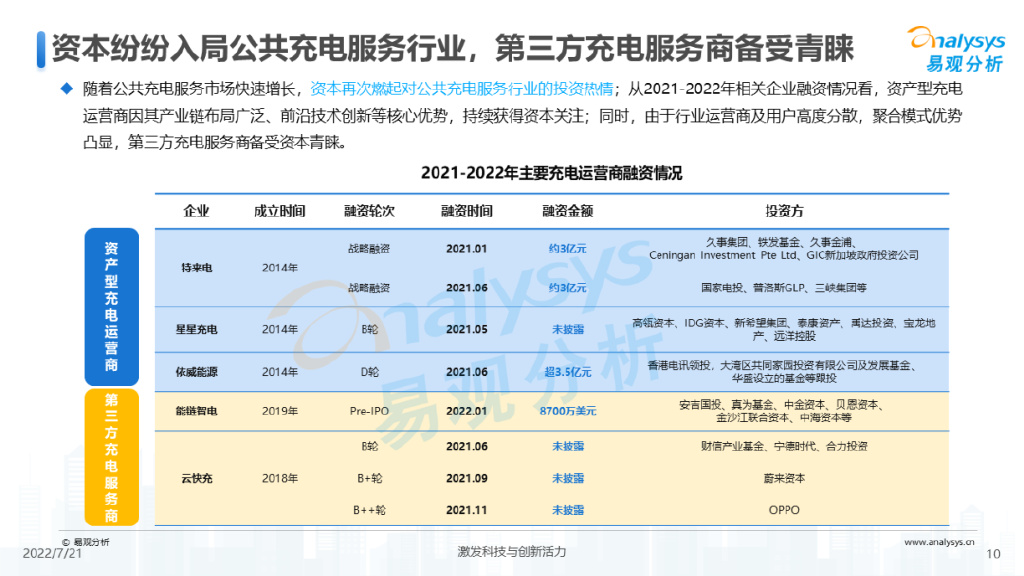1024x576 pixels.
Task: Click the © 易观分析 copyright text
Action: point(86,542)
